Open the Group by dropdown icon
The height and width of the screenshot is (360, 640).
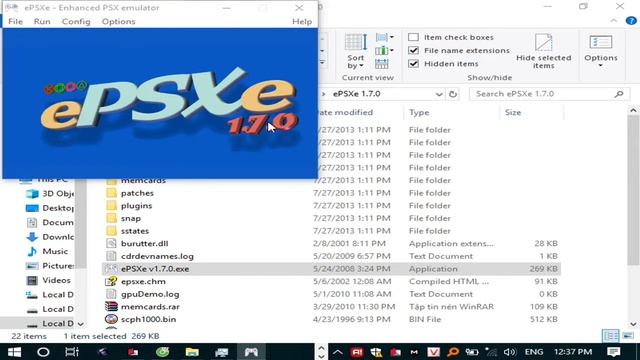pyautogui.click(x=384, y=38)
